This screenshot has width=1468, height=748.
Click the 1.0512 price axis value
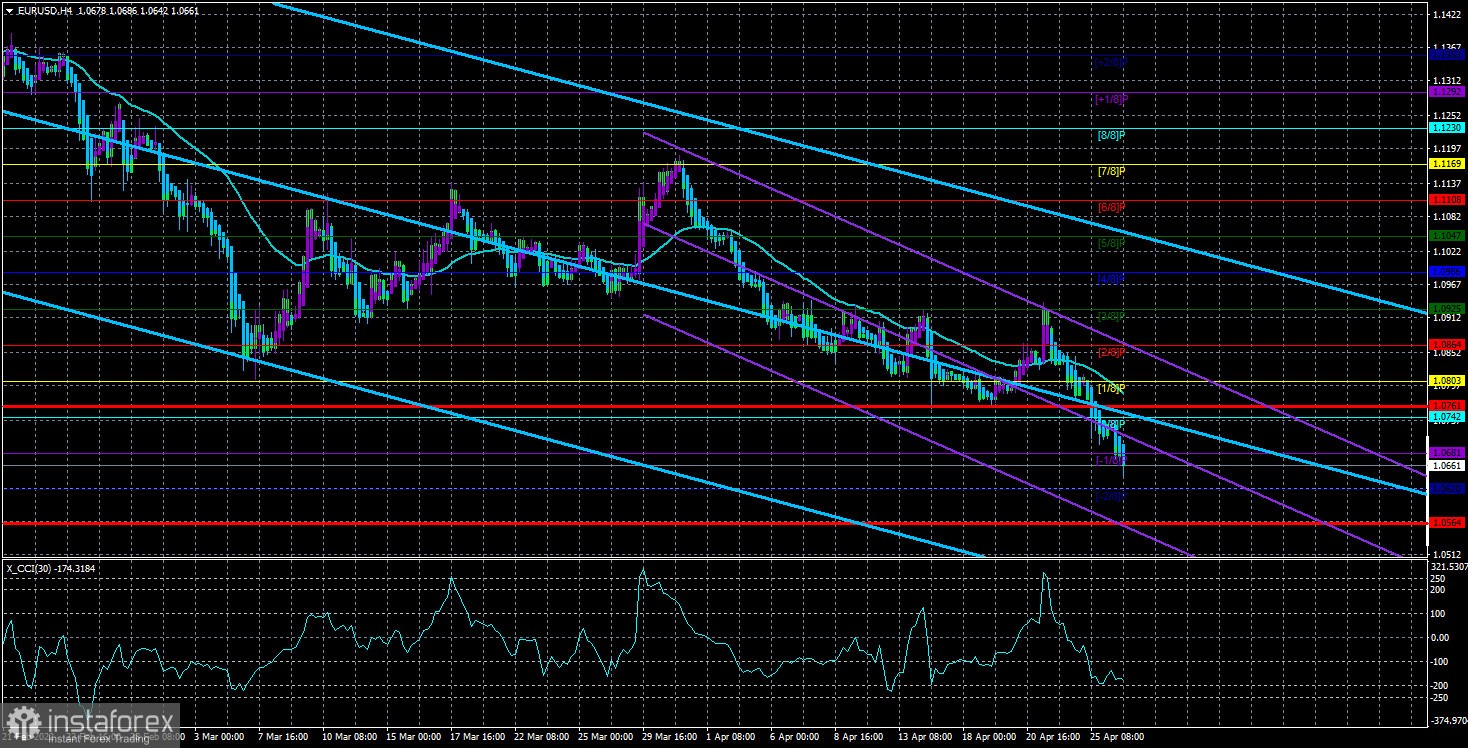click(1446, 554)
